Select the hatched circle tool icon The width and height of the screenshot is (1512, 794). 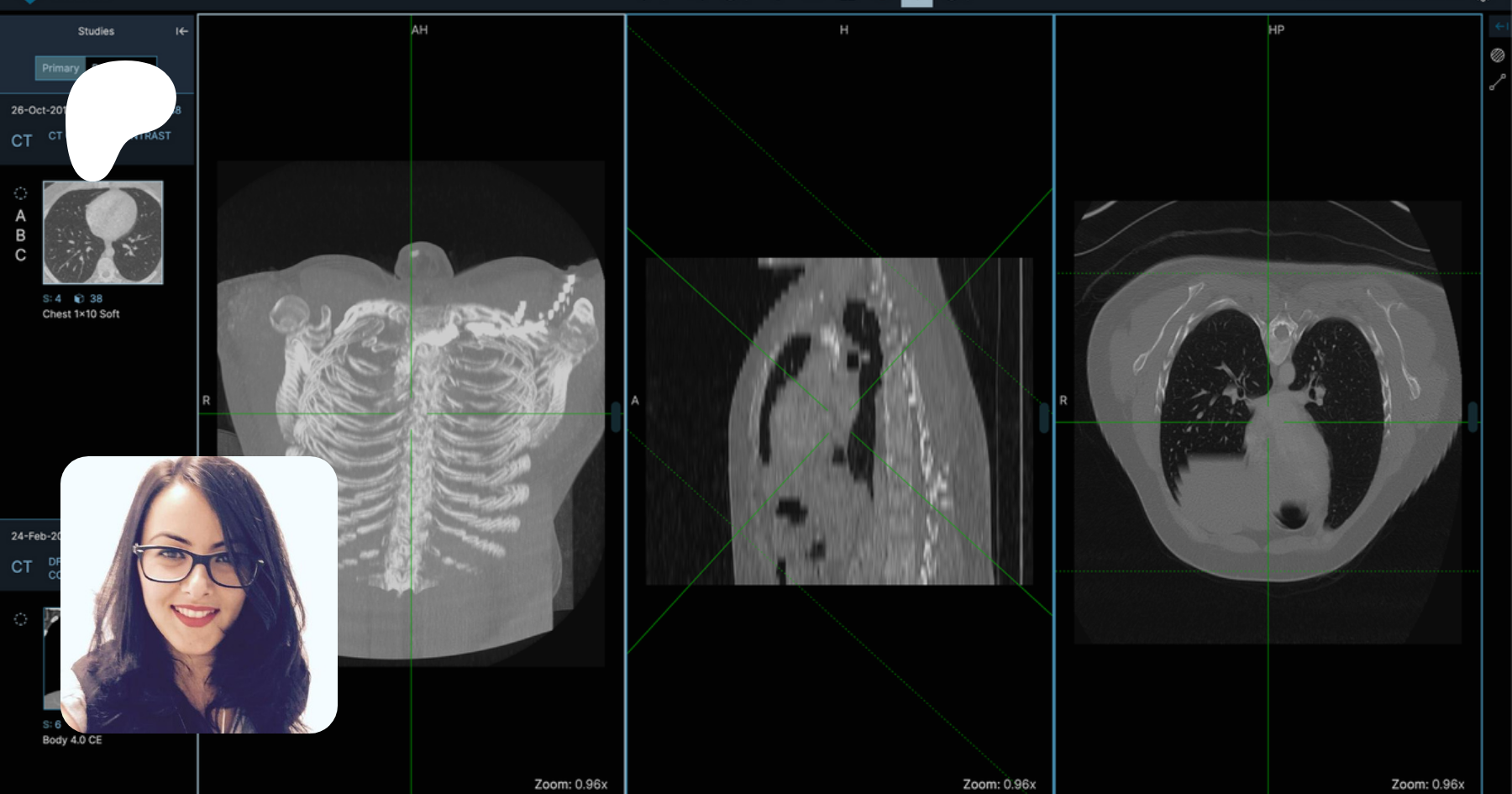coord(1497,55)
